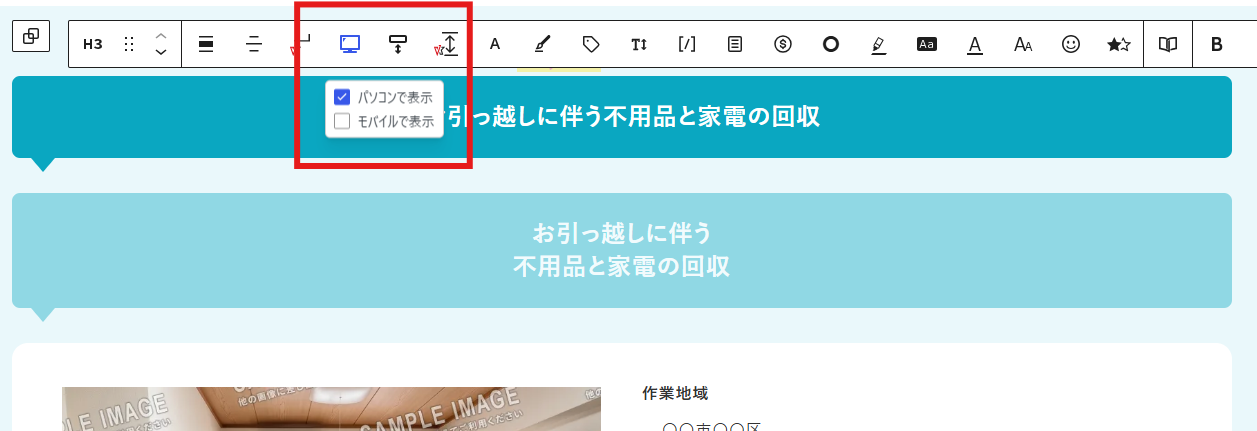Screen dimensions: 1257x431
Task: Click the H3 heading level button
Action: (93, 44)
